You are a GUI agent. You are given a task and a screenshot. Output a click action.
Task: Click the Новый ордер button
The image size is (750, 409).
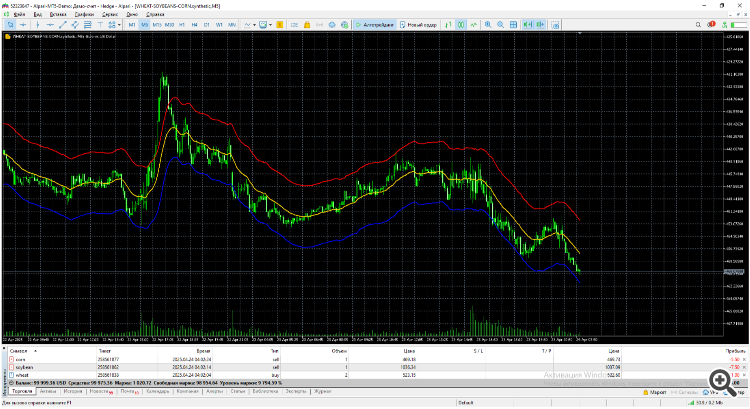[x=418, y=25]
